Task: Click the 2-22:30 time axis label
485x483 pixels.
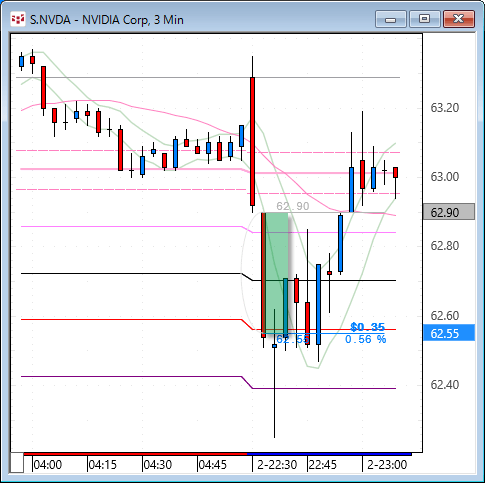Action: 277,465
